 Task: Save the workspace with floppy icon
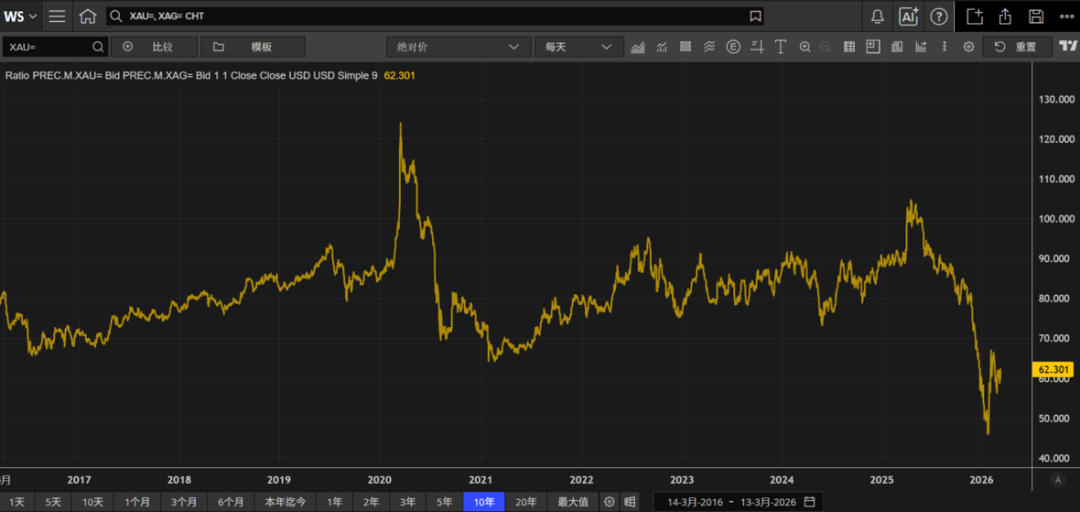(1035, 16)
